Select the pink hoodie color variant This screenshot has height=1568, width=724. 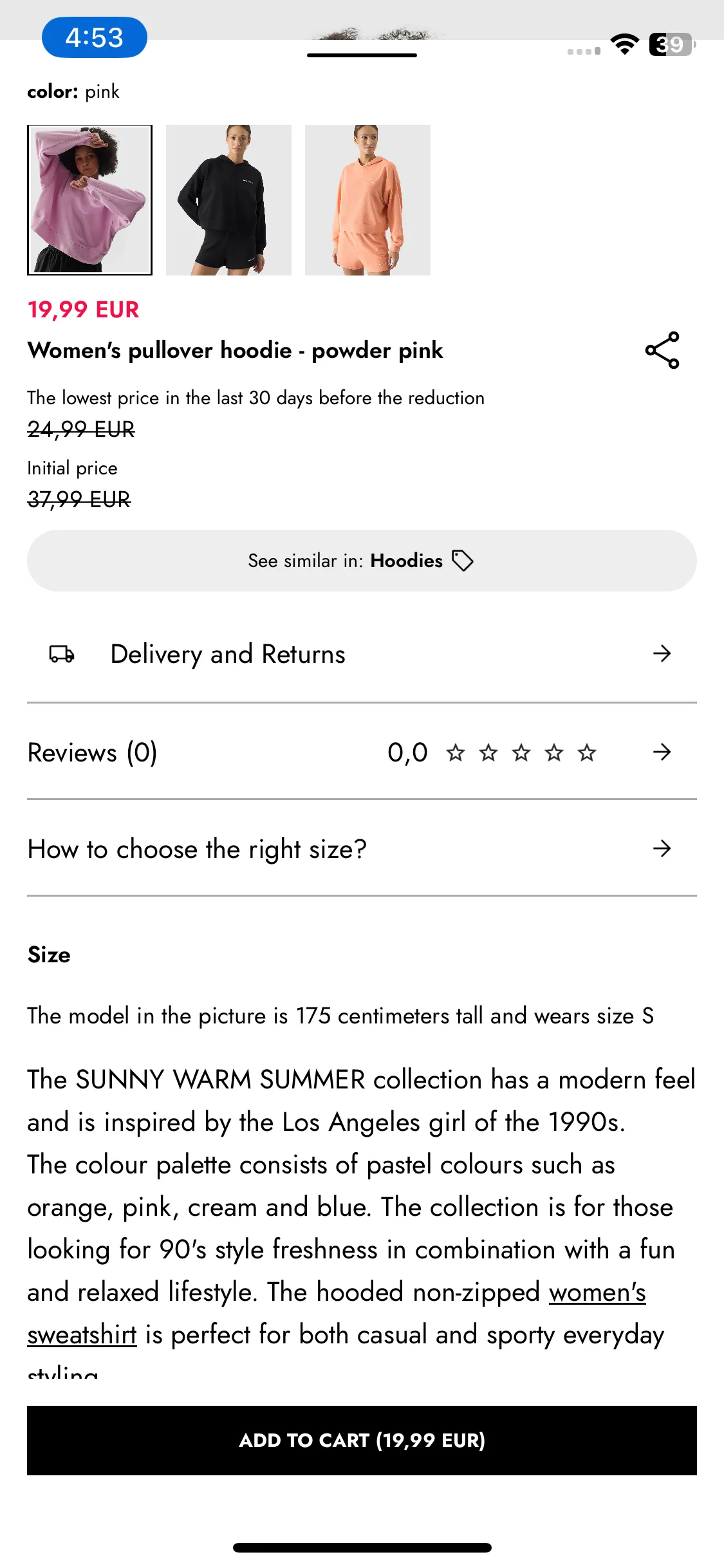[x=90, y=200]
